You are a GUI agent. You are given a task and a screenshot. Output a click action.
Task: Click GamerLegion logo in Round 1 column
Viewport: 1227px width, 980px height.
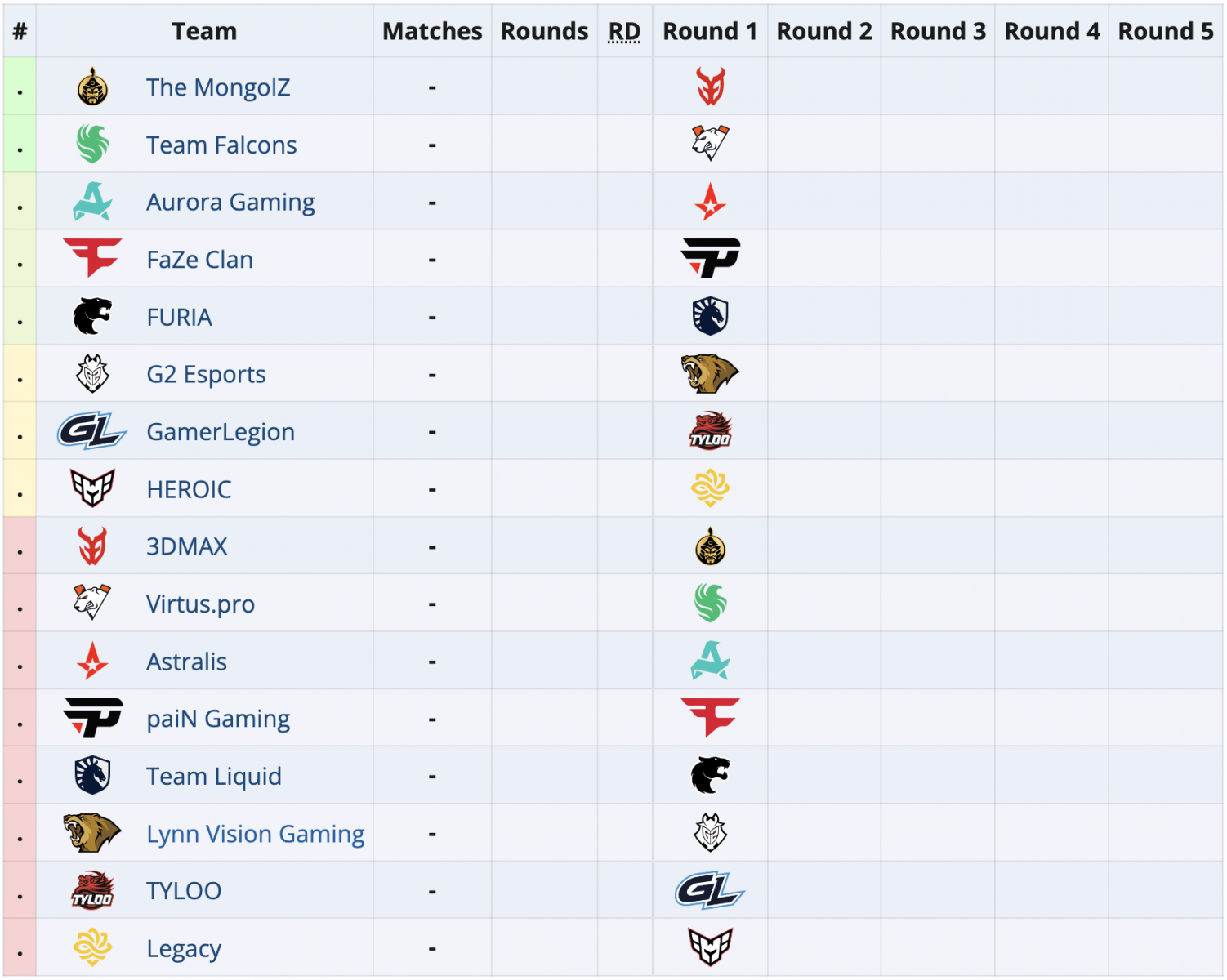coord(710,890)
